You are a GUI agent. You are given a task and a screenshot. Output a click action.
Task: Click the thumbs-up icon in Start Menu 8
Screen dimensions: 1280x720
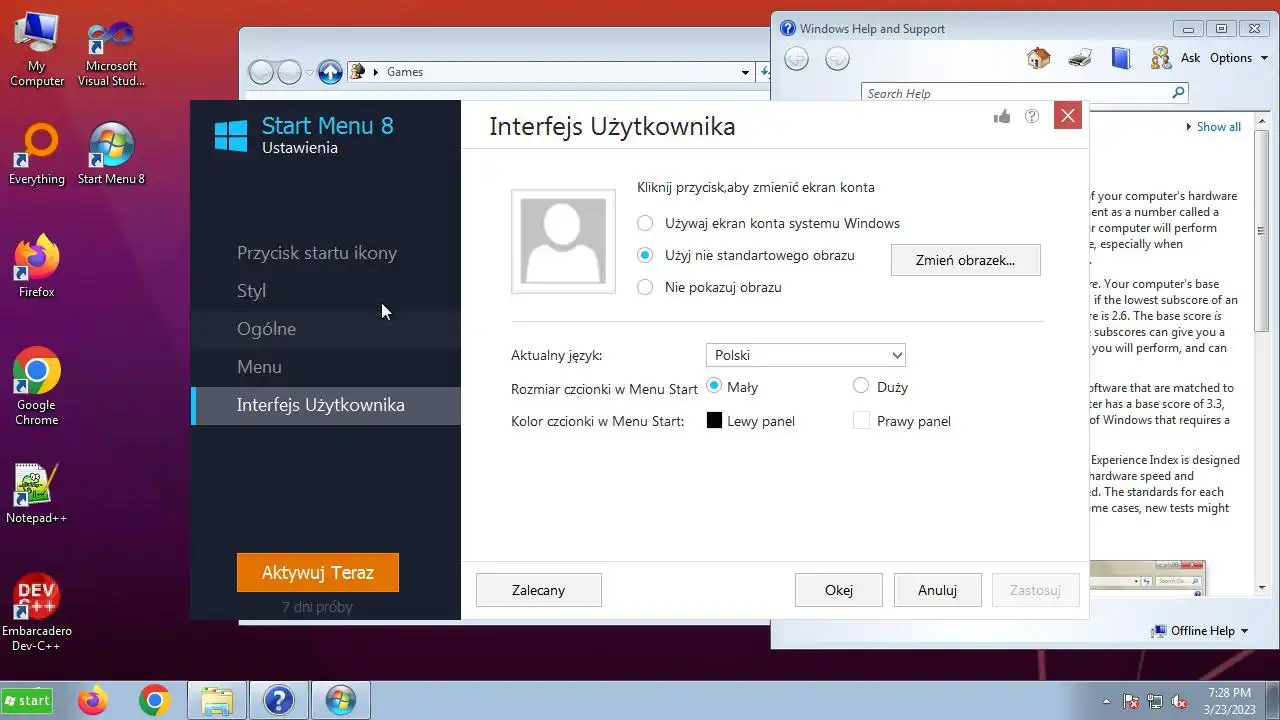point(1002,116)
